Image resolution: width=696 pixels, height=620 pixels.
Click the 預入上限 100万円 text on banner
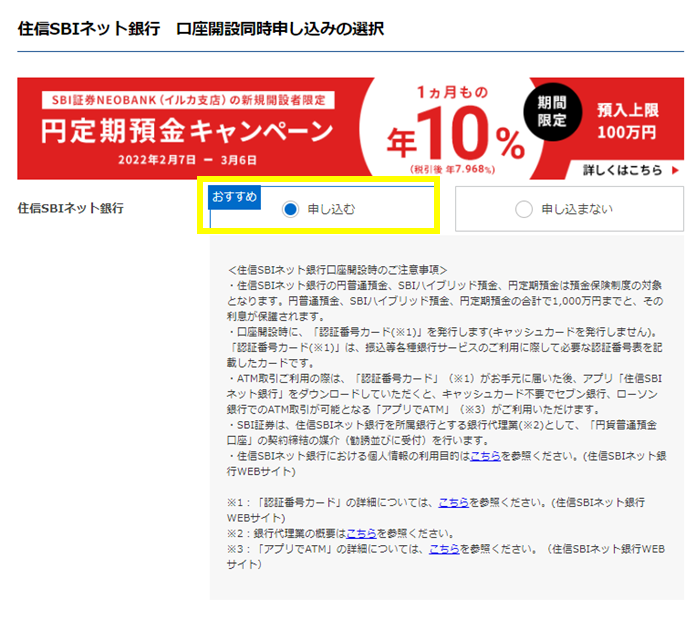[x=627, y=121]
